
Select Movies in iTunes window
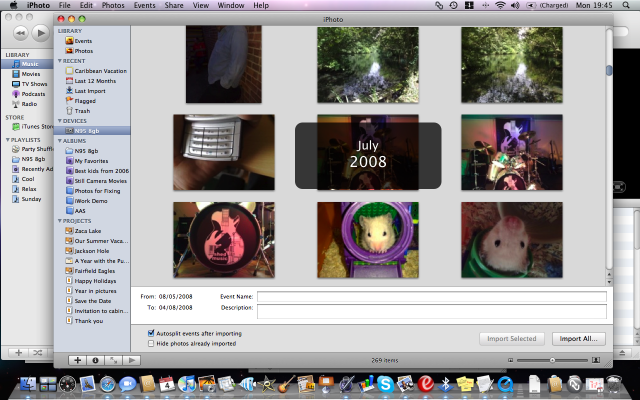(x=31, y=74)
